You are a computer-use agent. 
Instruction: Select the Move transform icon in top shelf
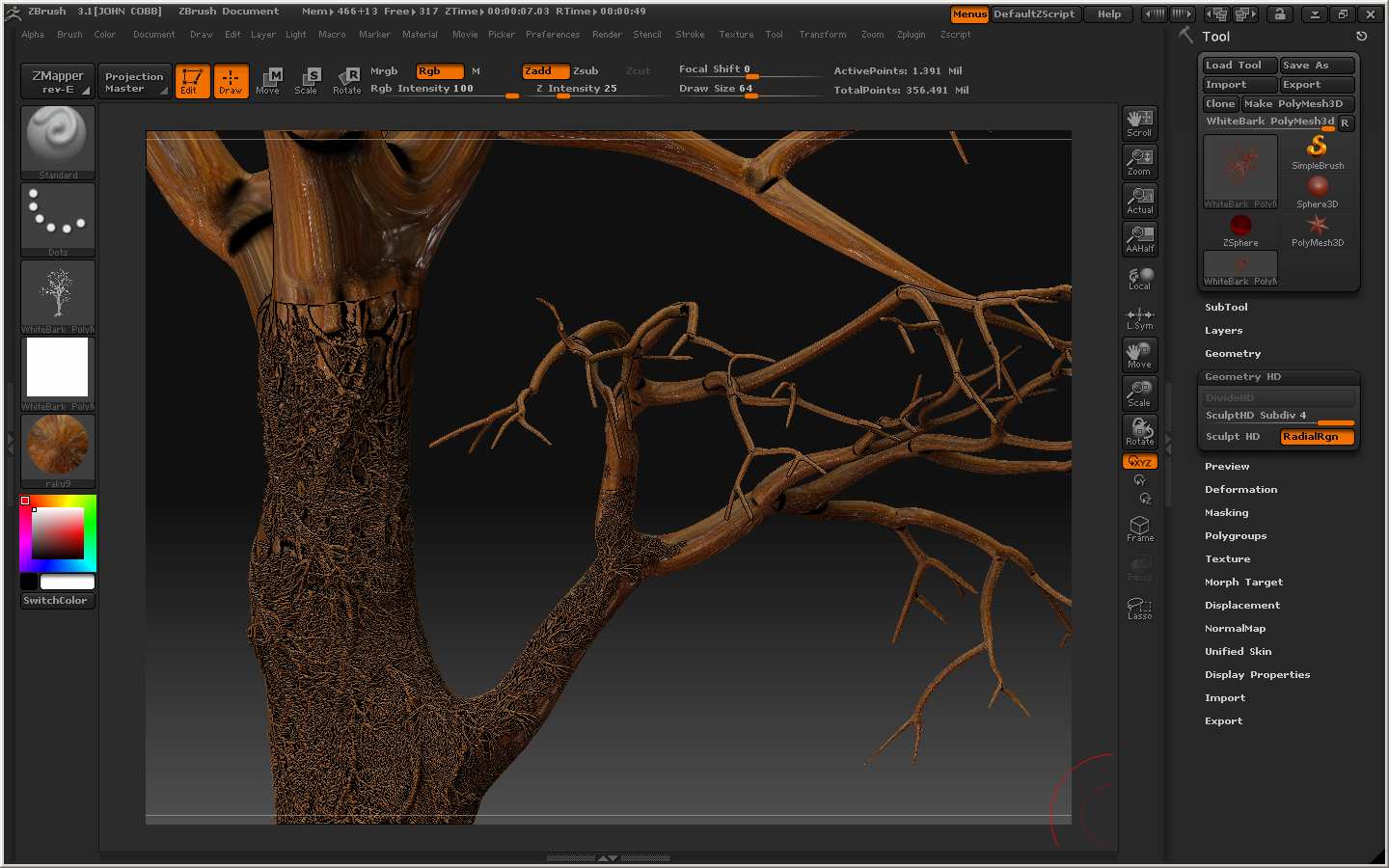click(269, 81)
